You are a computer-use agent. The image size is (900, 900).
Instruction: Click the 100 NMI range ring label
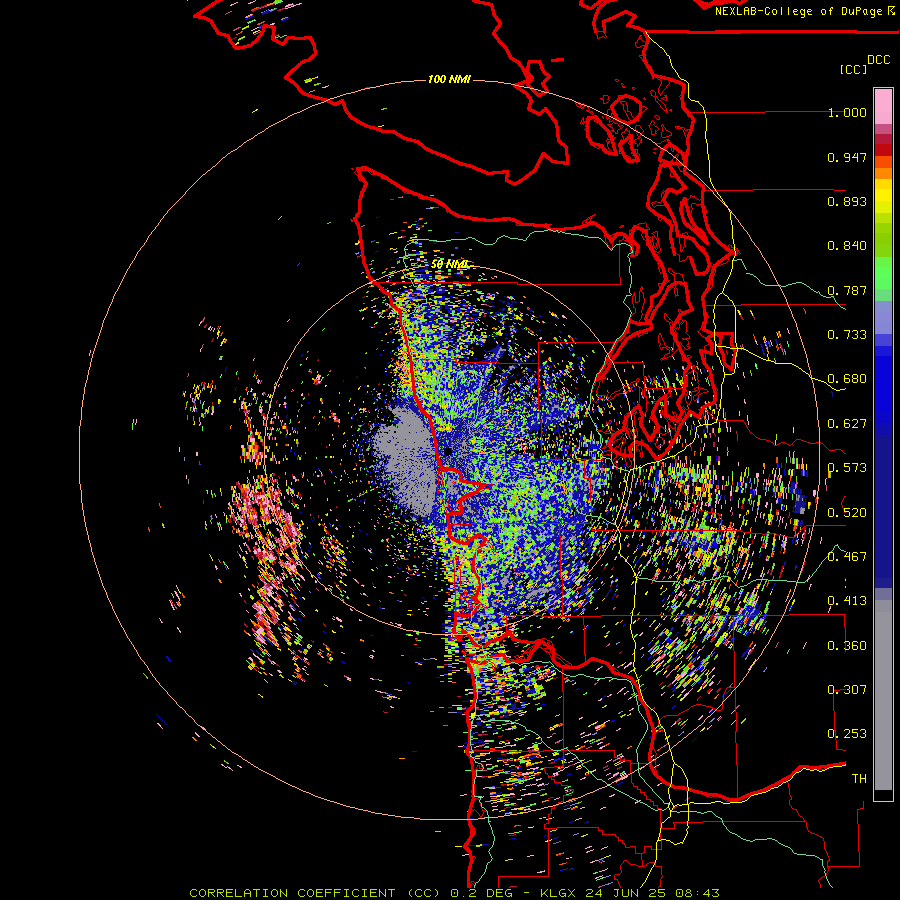point(449,79)
